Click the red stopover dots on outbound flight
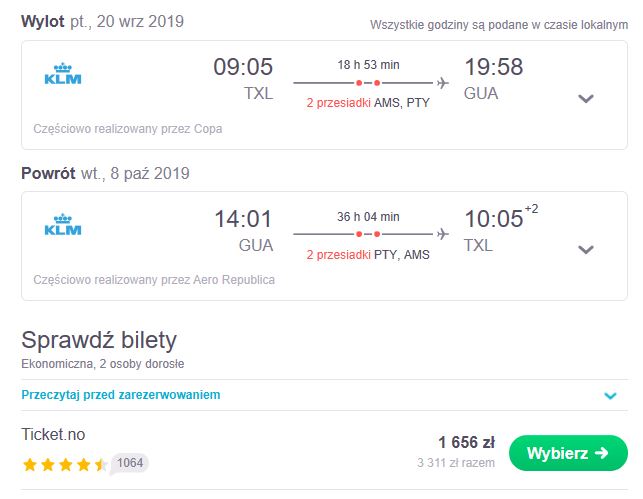Screen dimensions: 643x499 368,83
